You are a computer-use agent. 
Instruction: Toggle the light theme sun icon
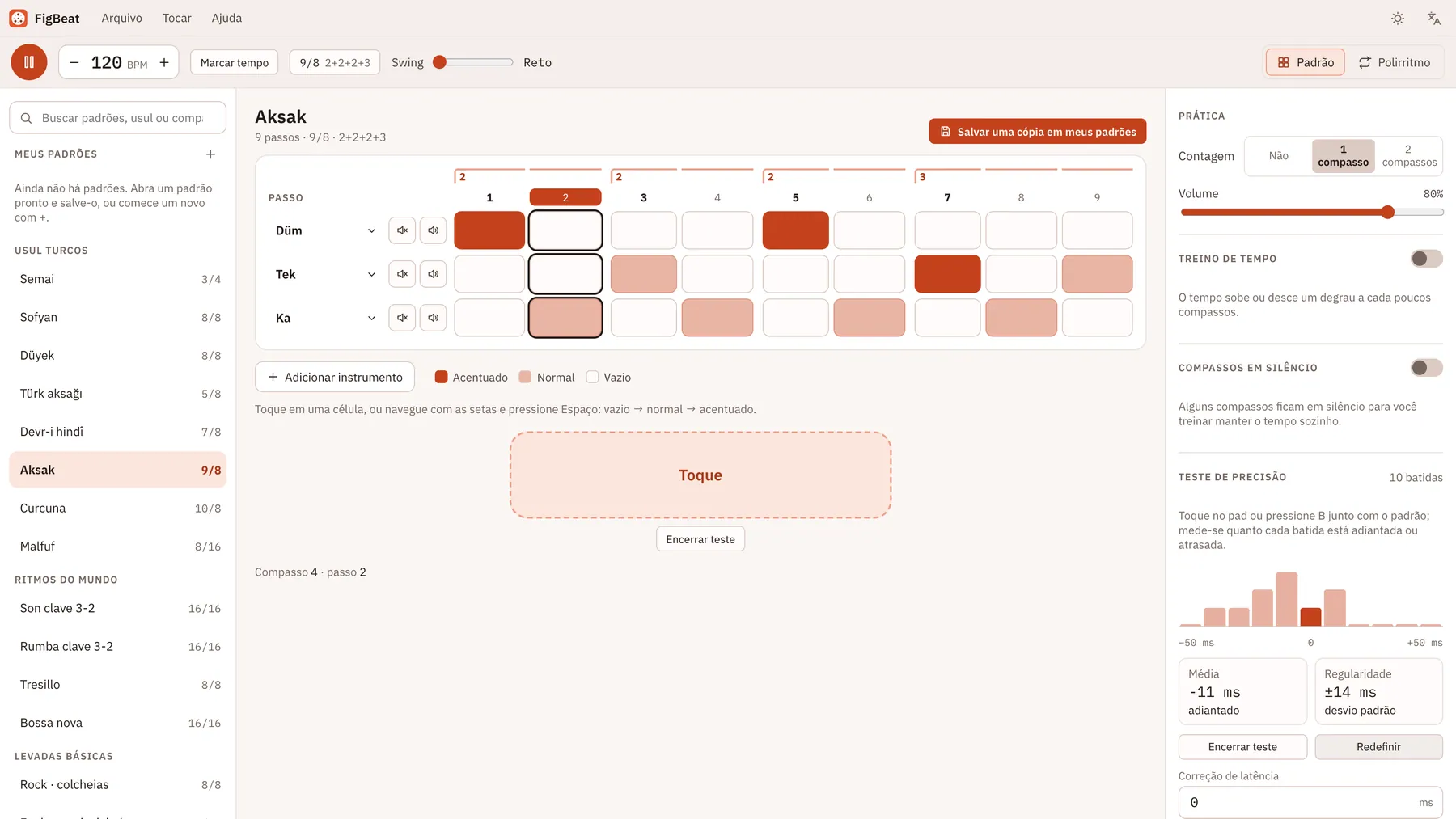click(1398, 18)
